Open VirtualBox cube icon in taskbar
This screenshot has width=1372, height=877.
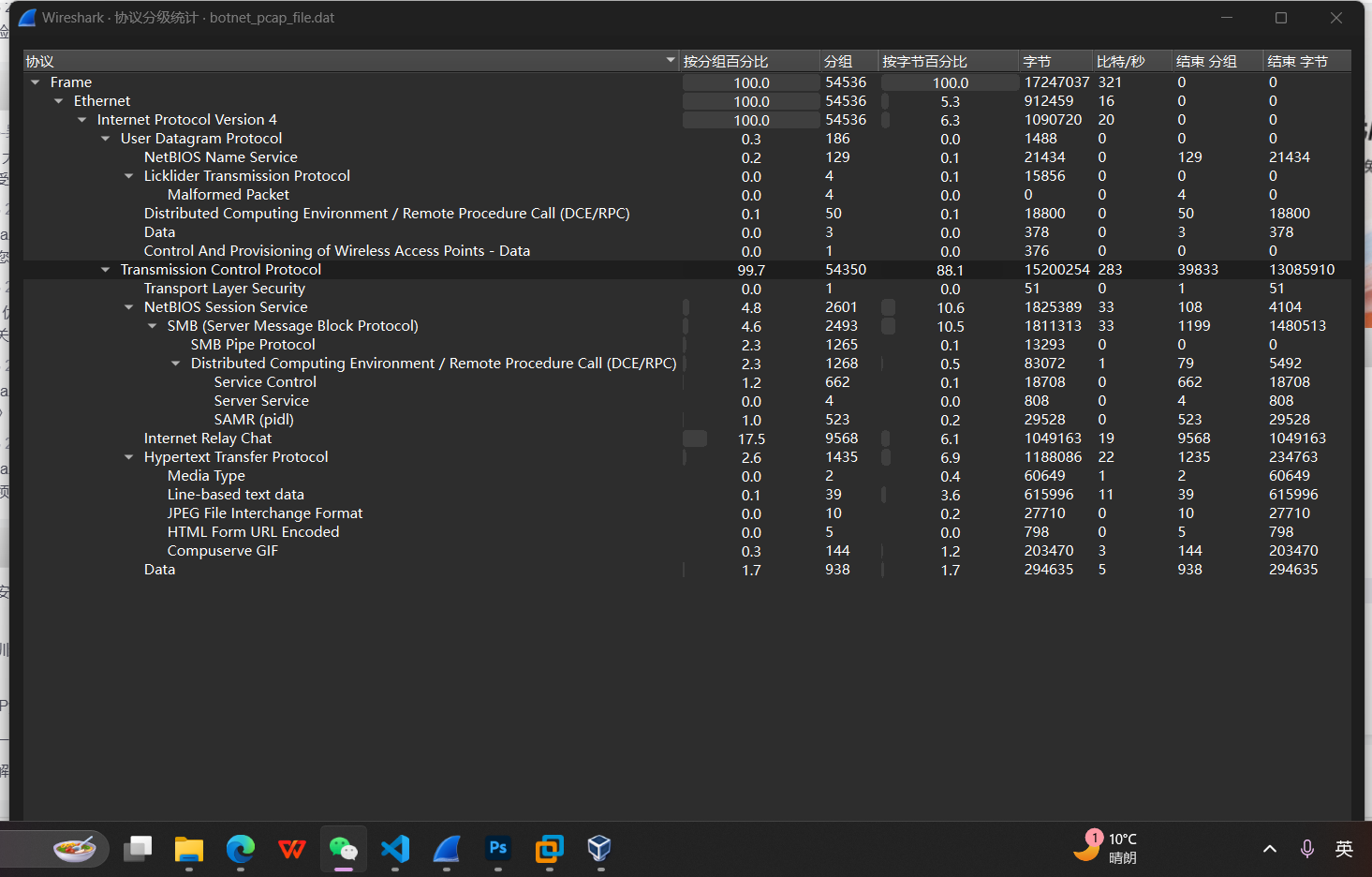[599, 849]
